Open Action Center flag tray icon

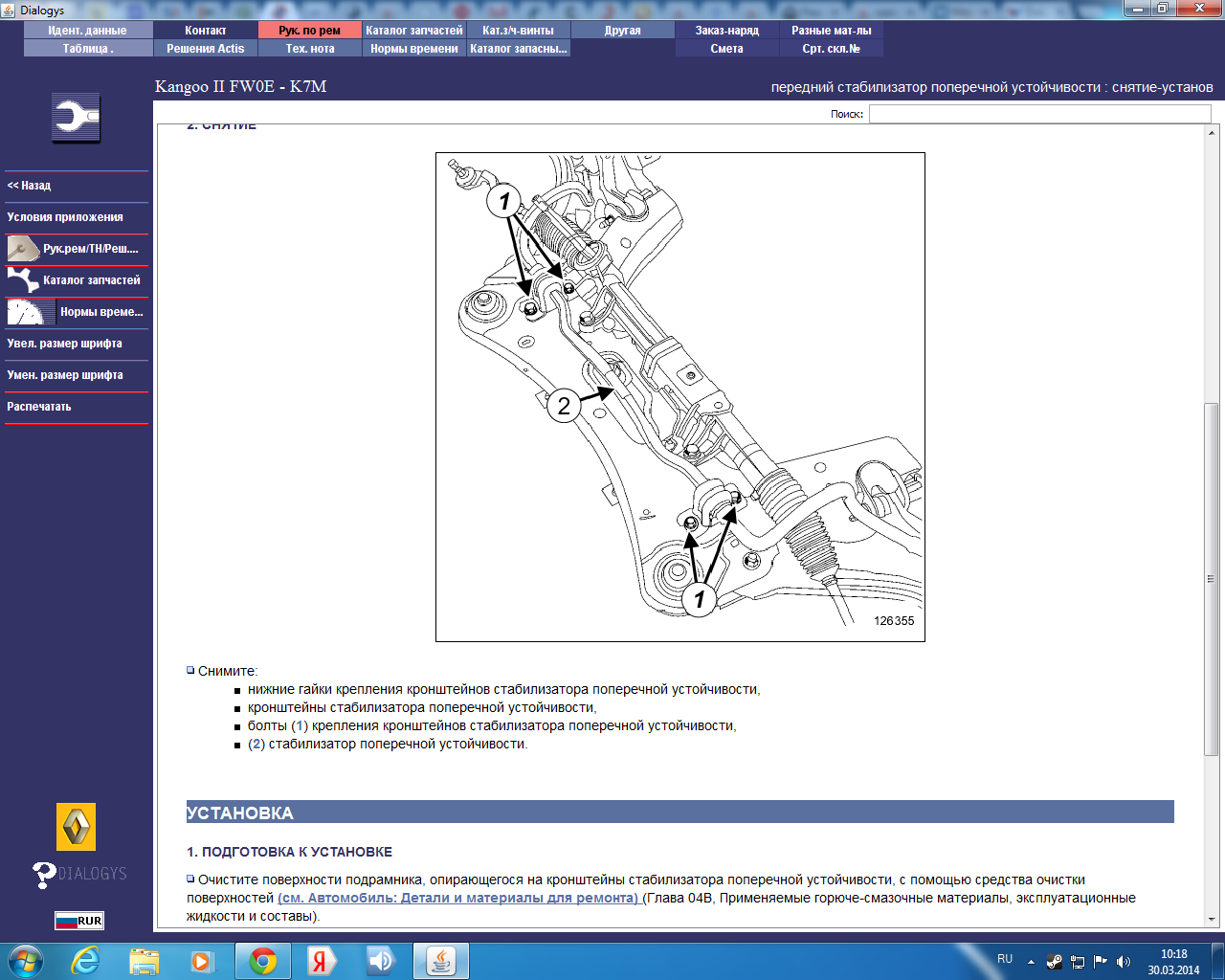click(1101, 962)
